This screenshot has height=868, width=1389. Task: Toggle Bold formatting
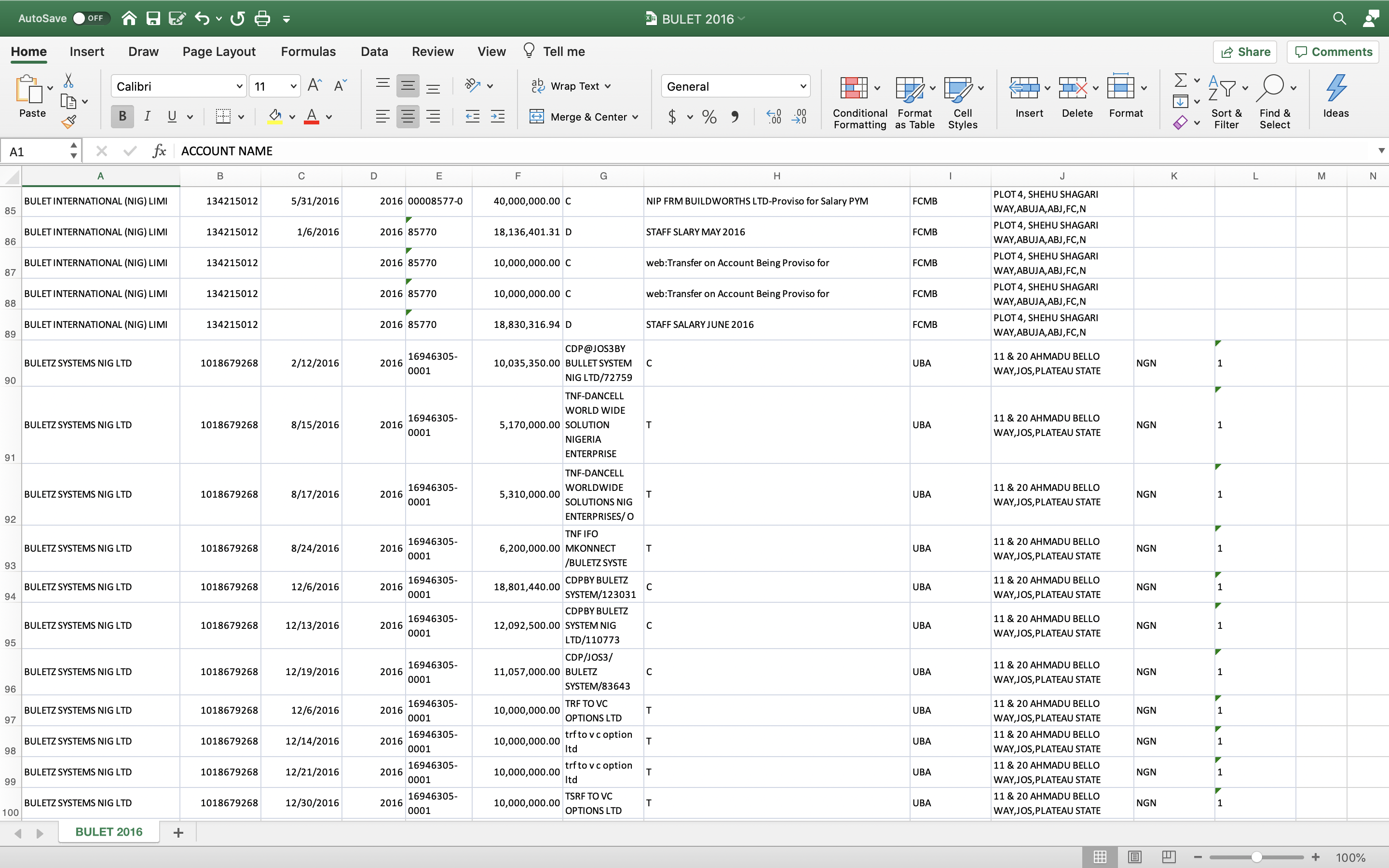point(122,117)
